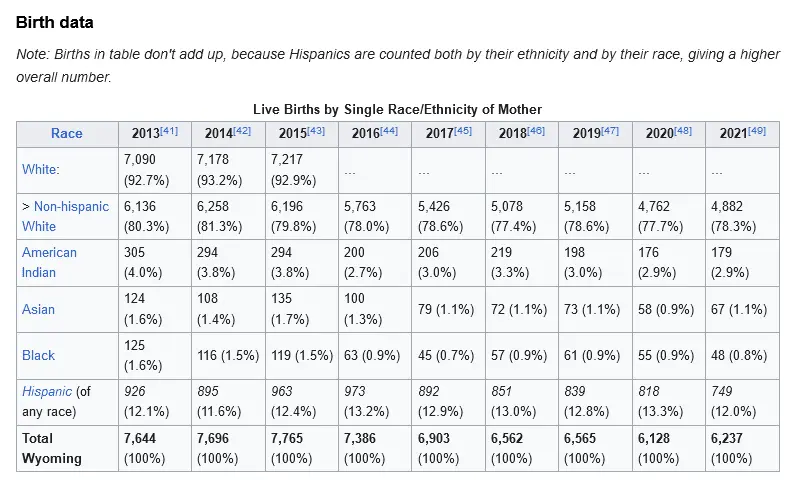Viewport: 791px width, 481px height.
Task: Jump to footnote 49 for 2021
Action: pyautogui.click(x=757, y=130)
